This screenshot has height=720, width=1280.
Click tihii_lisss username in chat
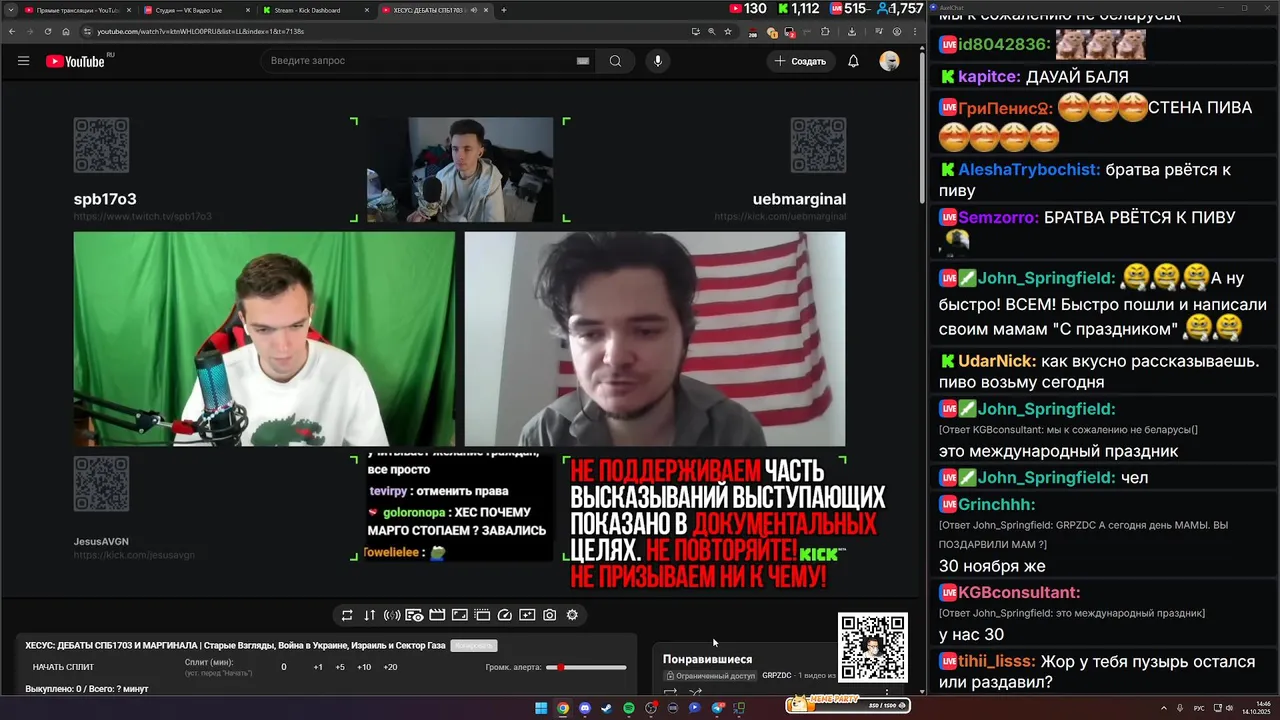pyautogui.click(x=997, y=662)
